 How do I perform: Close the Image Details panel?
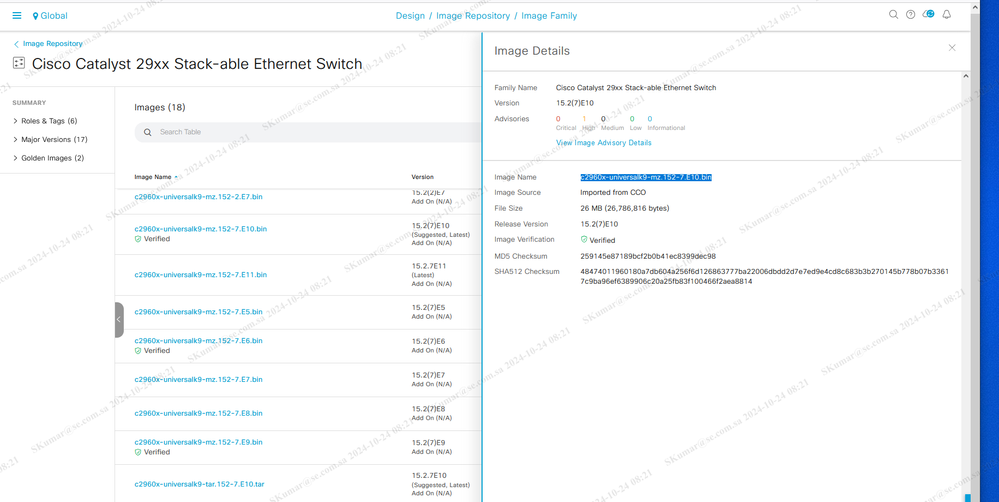point(952,48)
